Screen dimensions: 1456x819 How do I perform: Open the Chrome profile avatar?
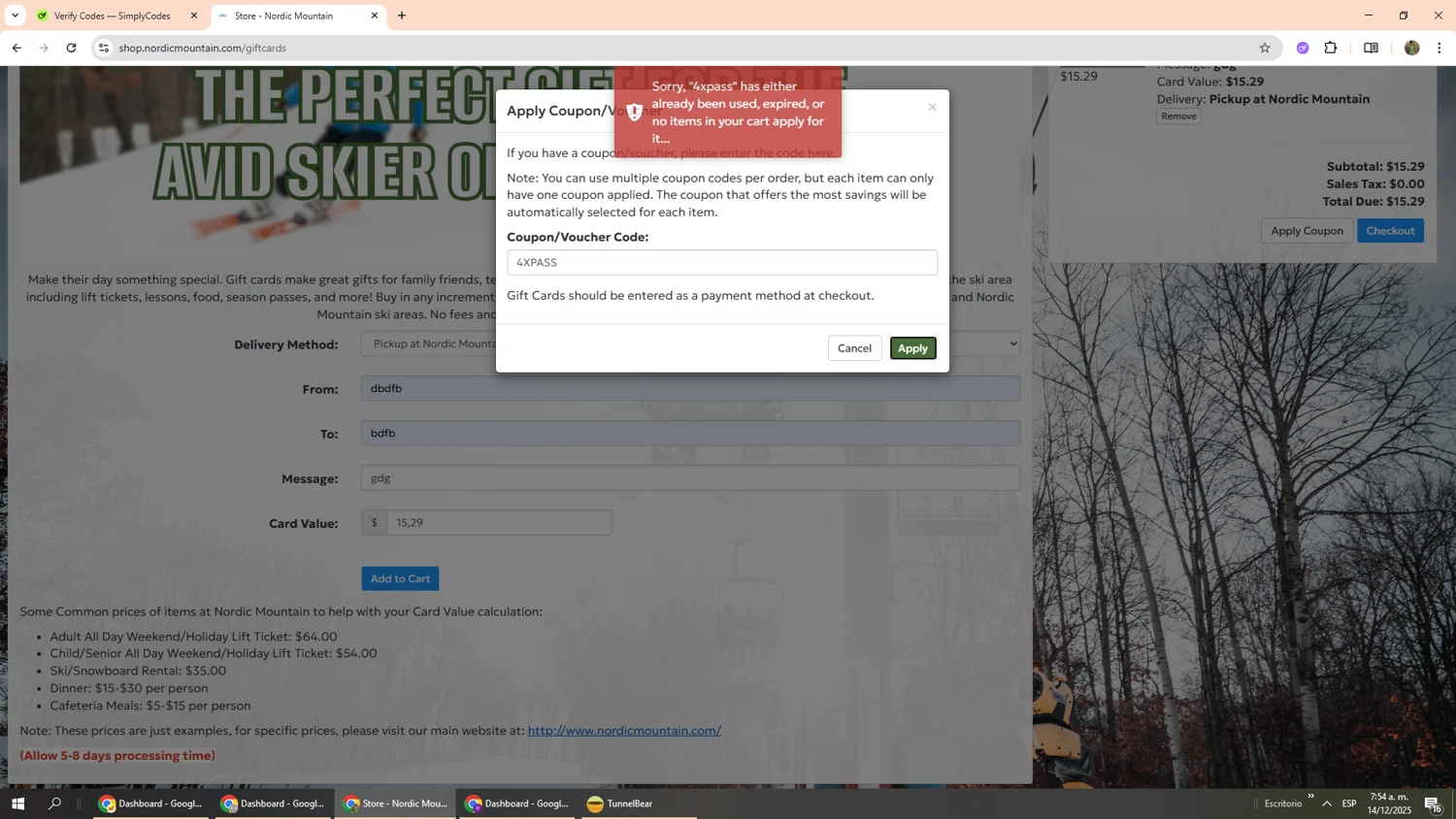click(1411, 48)
